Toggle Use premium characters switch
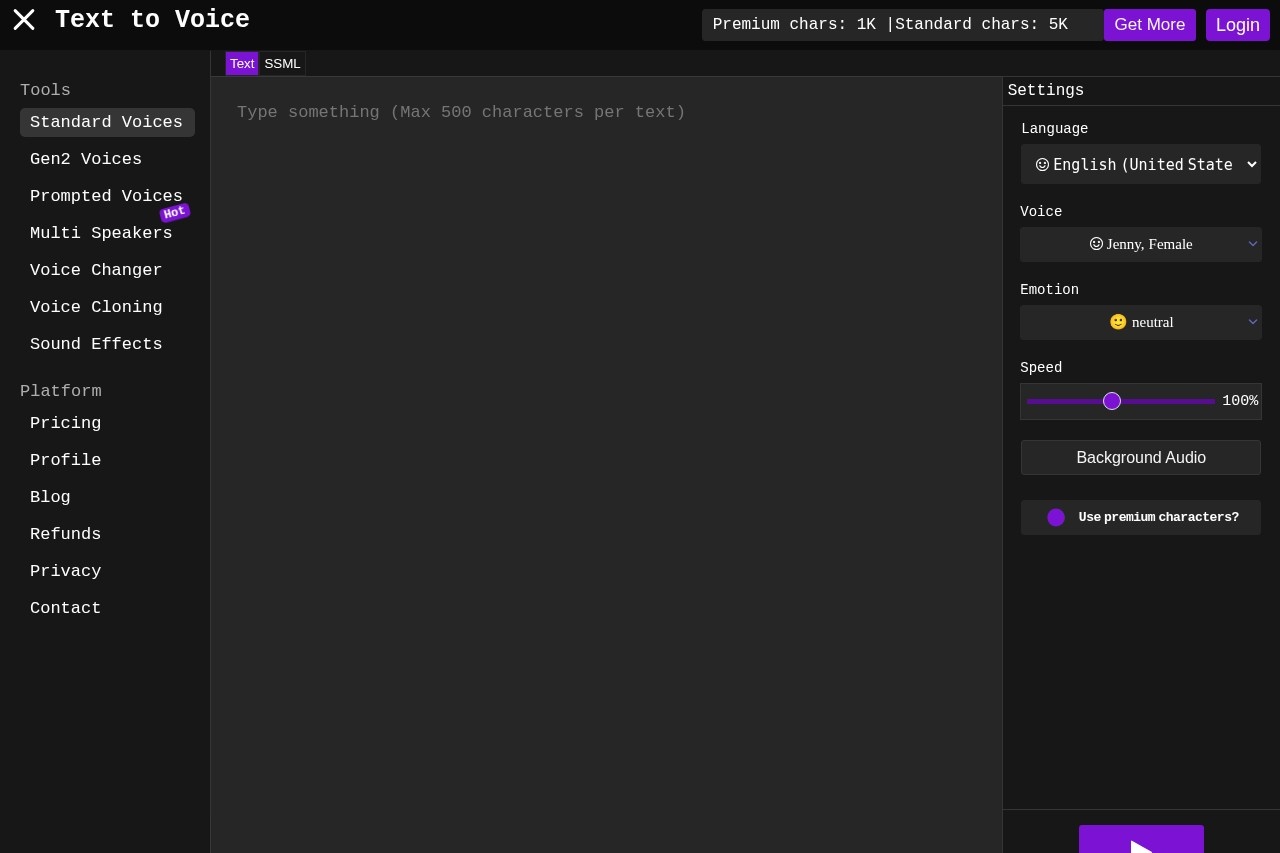The width and height of the screenshot is (1280, 853). (x=1056, y=517)
